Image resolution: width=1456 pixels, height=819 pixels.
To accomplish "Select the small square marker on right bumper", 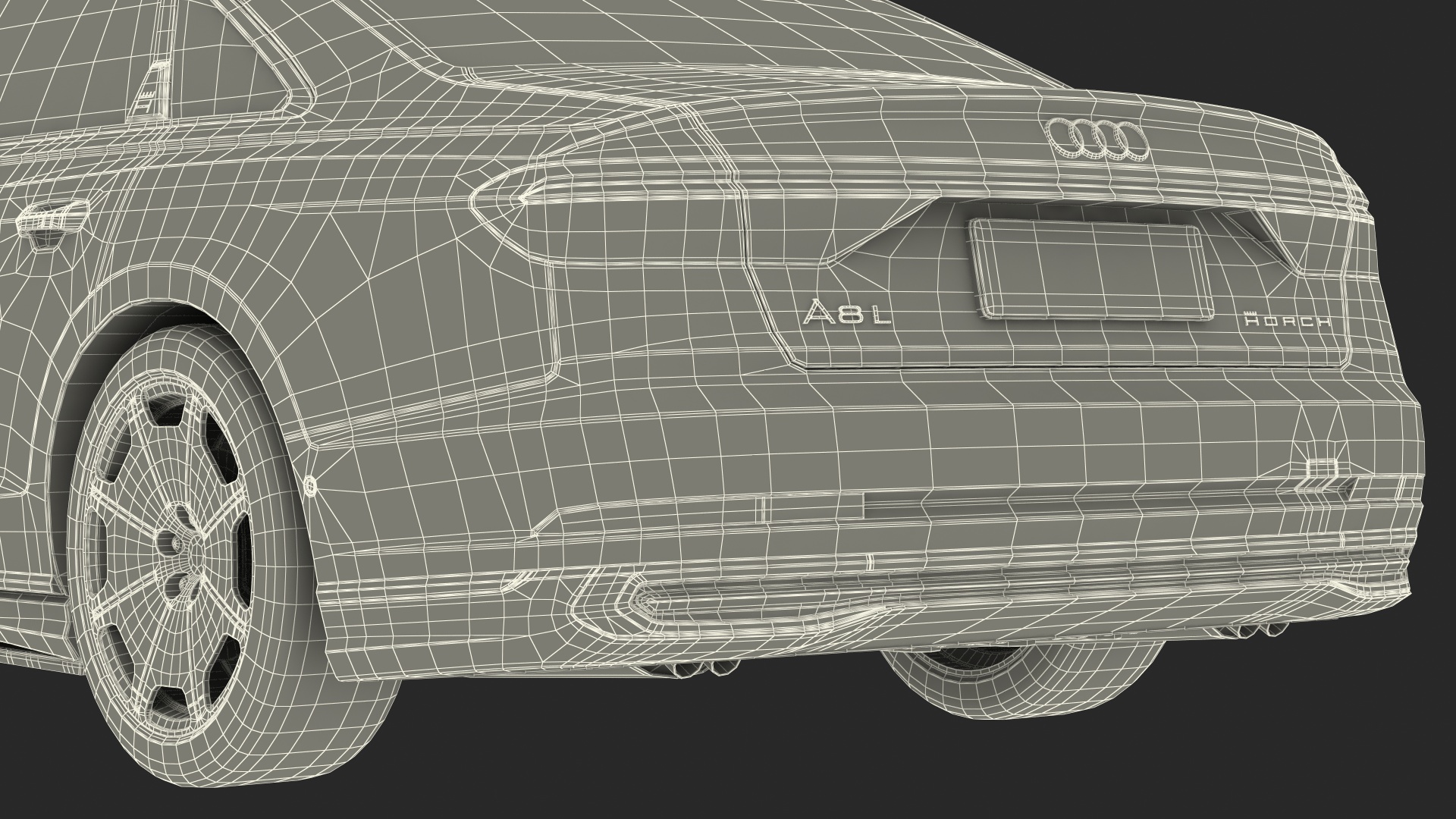I will coord(1320,469).
